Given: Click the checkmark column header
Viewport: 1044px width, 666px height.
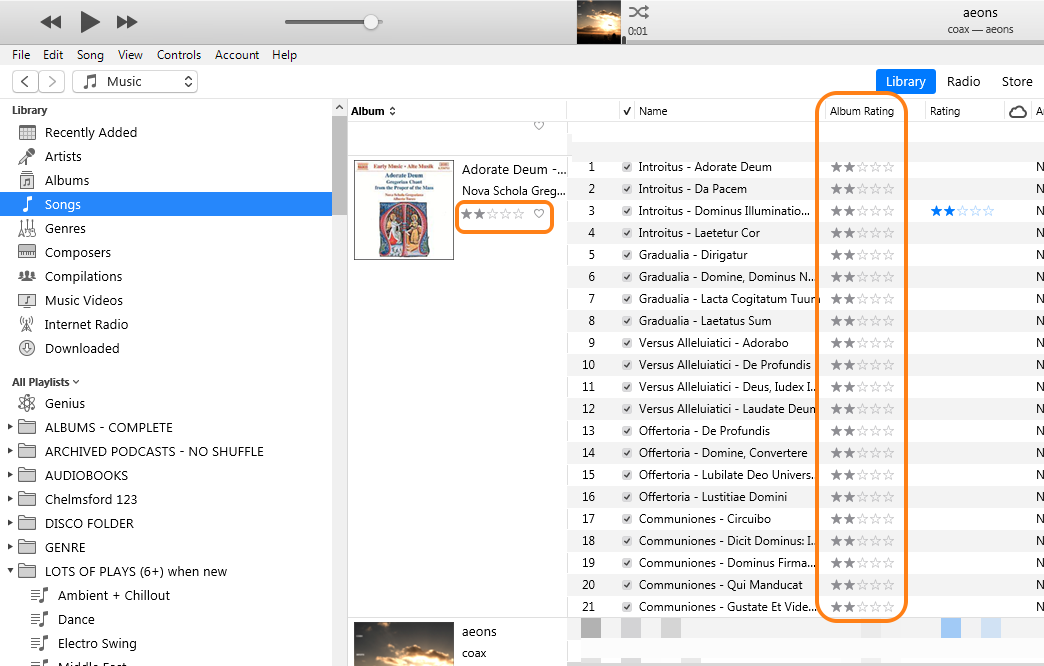Looking at the screenshot, I should coord(627,111).
